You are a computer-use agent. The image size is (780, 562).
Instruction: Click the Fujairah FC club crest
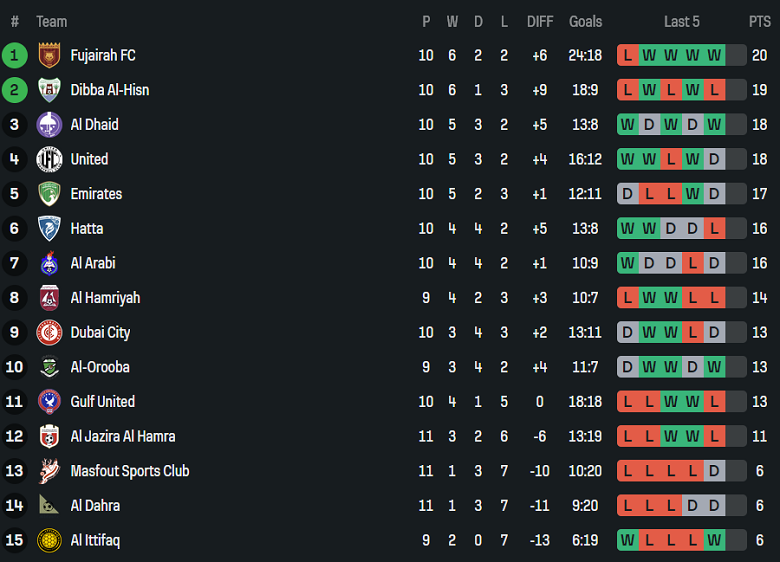49,56
